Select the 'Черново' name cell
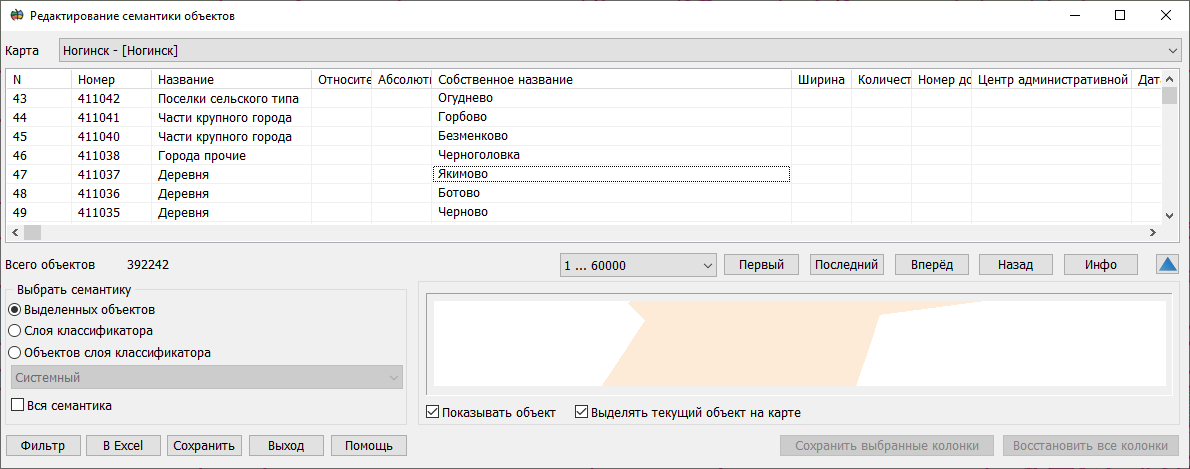Viewport: 1190px width, 469px height. click(612, 212)
